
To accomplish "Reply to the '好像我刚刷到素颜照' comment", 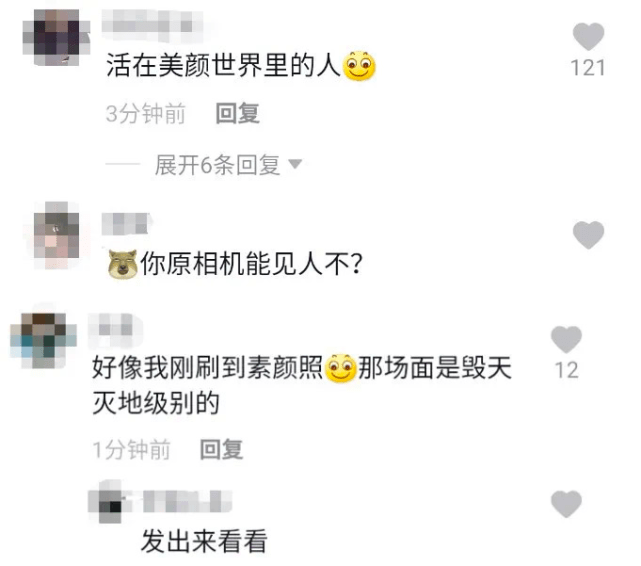I will [222, 450].
